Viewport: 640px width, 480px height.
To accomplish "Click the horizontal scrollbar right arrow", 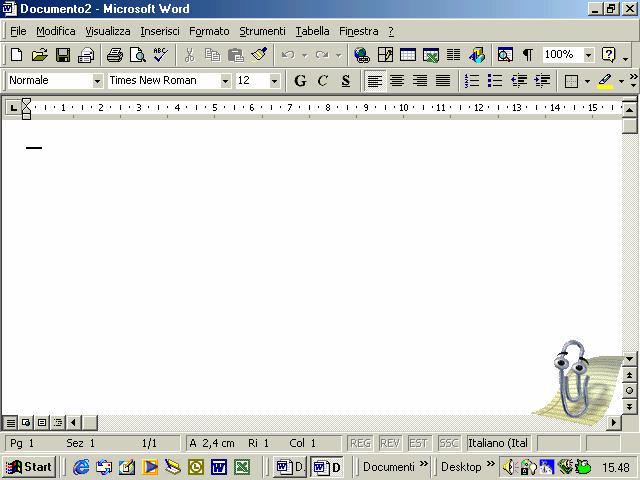I will pyautogui.click(x=613, y=423).
